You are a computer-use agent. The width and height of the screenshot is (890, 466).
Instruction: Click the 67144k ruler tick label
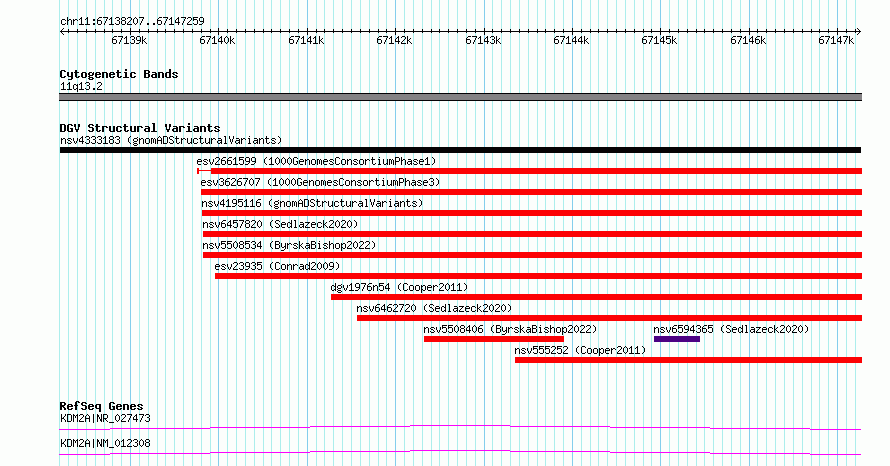[x=571, y=41]
